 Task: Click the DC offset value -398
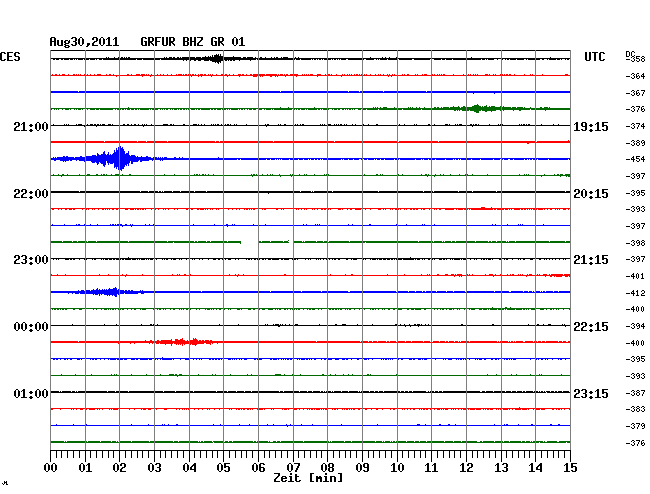[635, 243]
